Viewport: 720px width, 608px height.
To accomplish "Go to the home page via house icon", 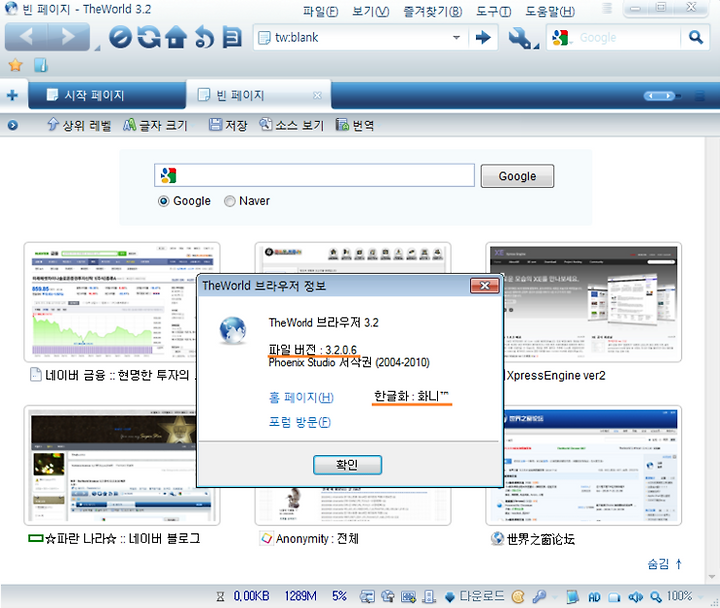I will (x=176, y=37).
